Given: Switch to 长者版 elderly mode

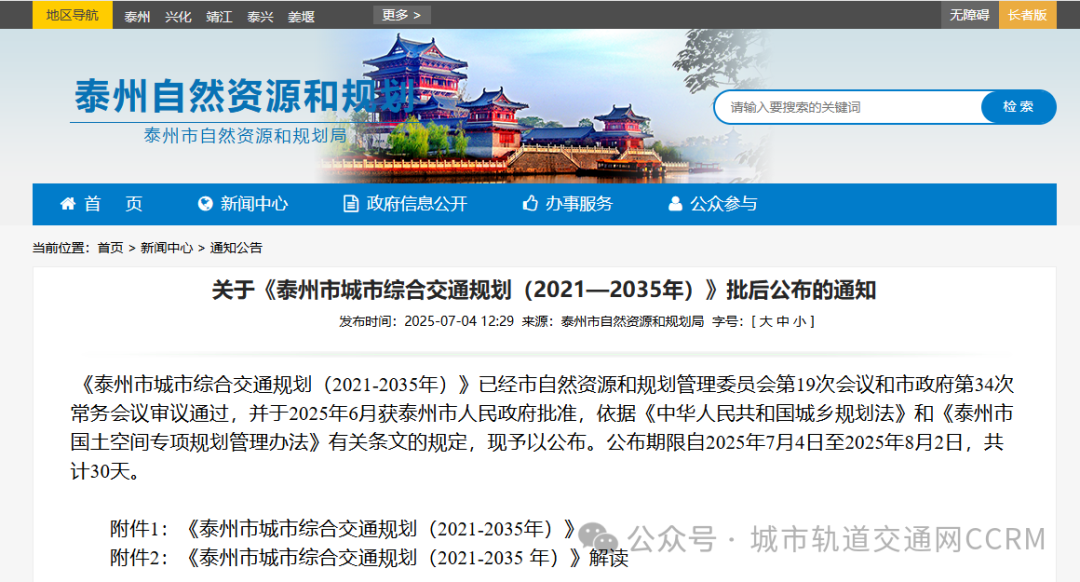Looking at the screenshot, I should pyautogui.click(x=1027, y=15).
